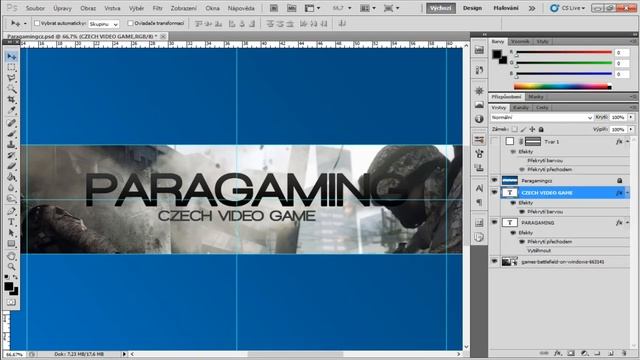Image resolution: width=640 pixels, height=360 pixels.
Task: Switch to the Design workspace
Action: tap(472, 8)
